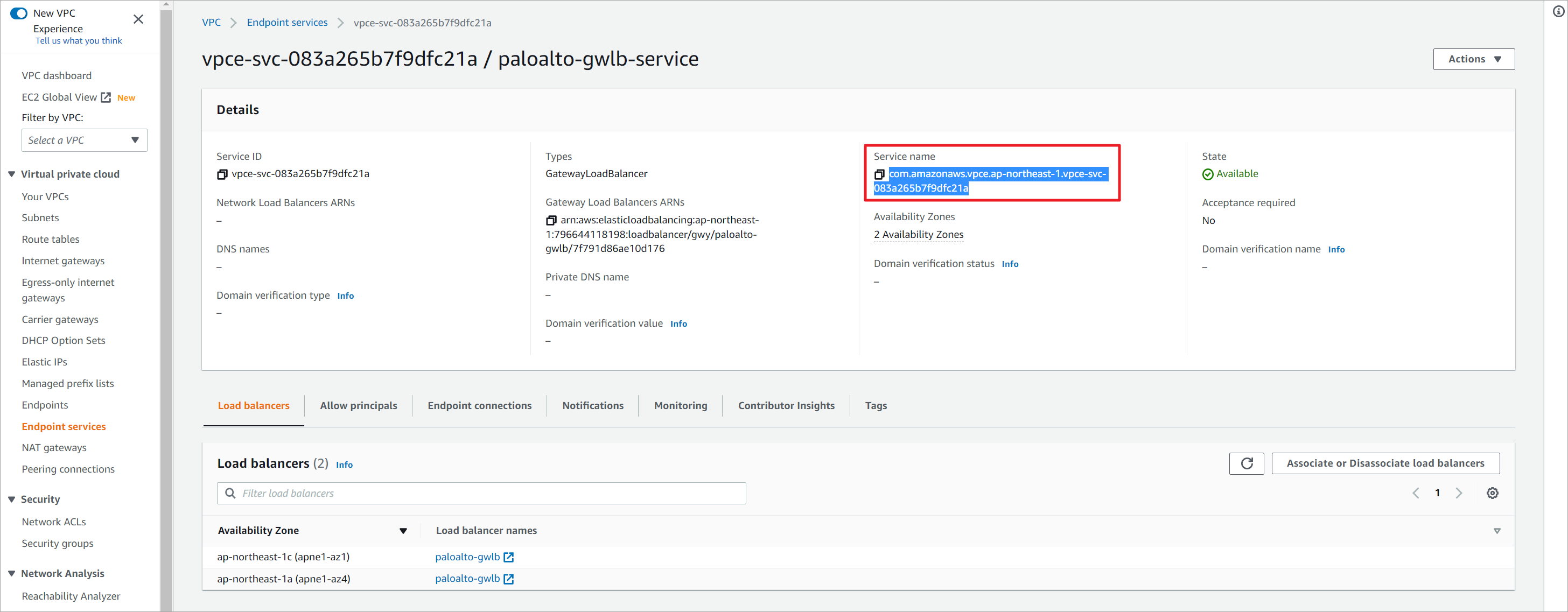The image size is (1568, 612).
Task: Open Reachability Analyzer
Action: pyautogui.click(x=71, y=596)
